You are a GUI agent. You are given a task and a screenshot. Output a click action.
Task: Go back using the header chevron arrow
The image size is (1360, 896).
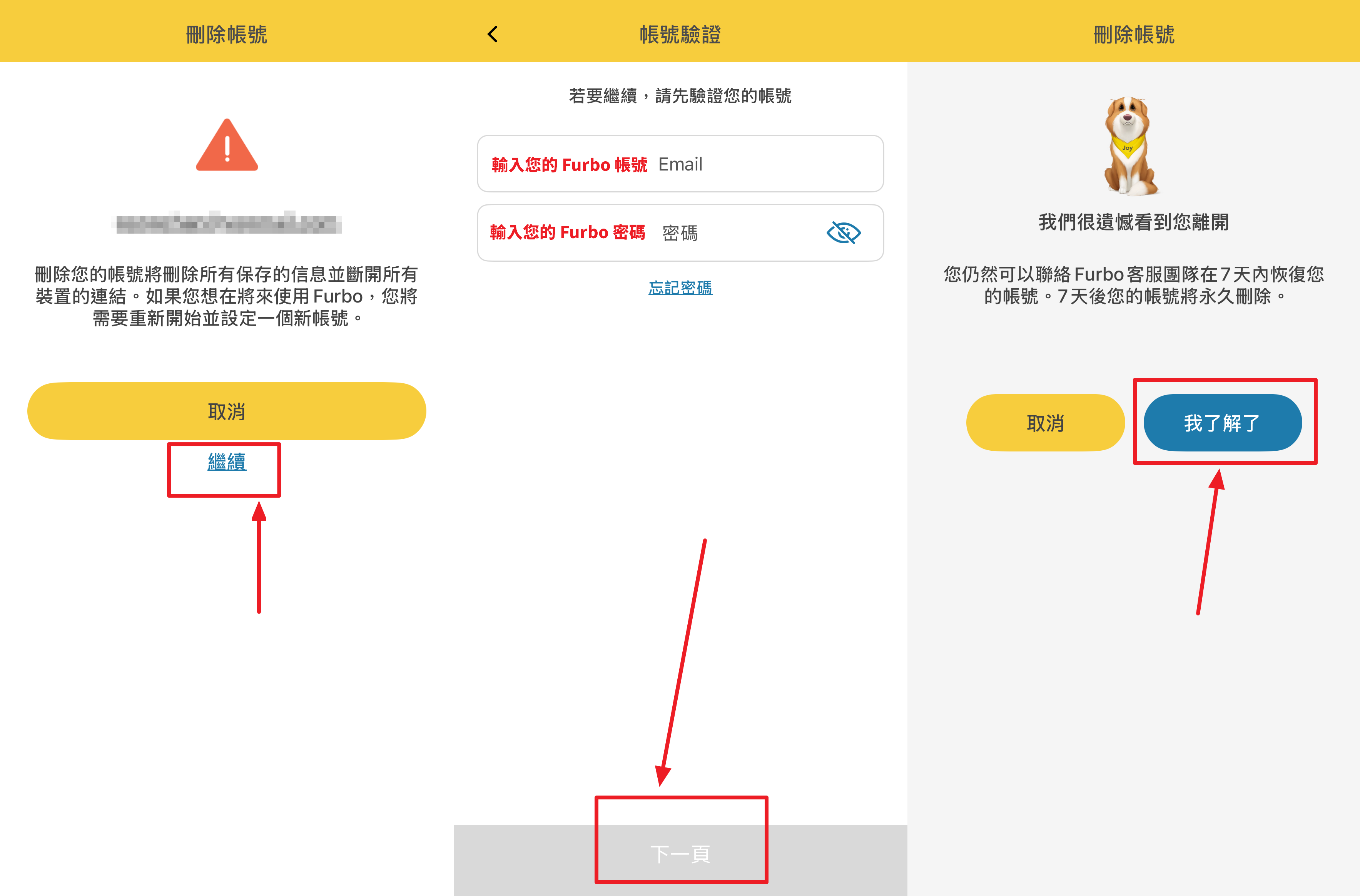click(x=493, y=34)
